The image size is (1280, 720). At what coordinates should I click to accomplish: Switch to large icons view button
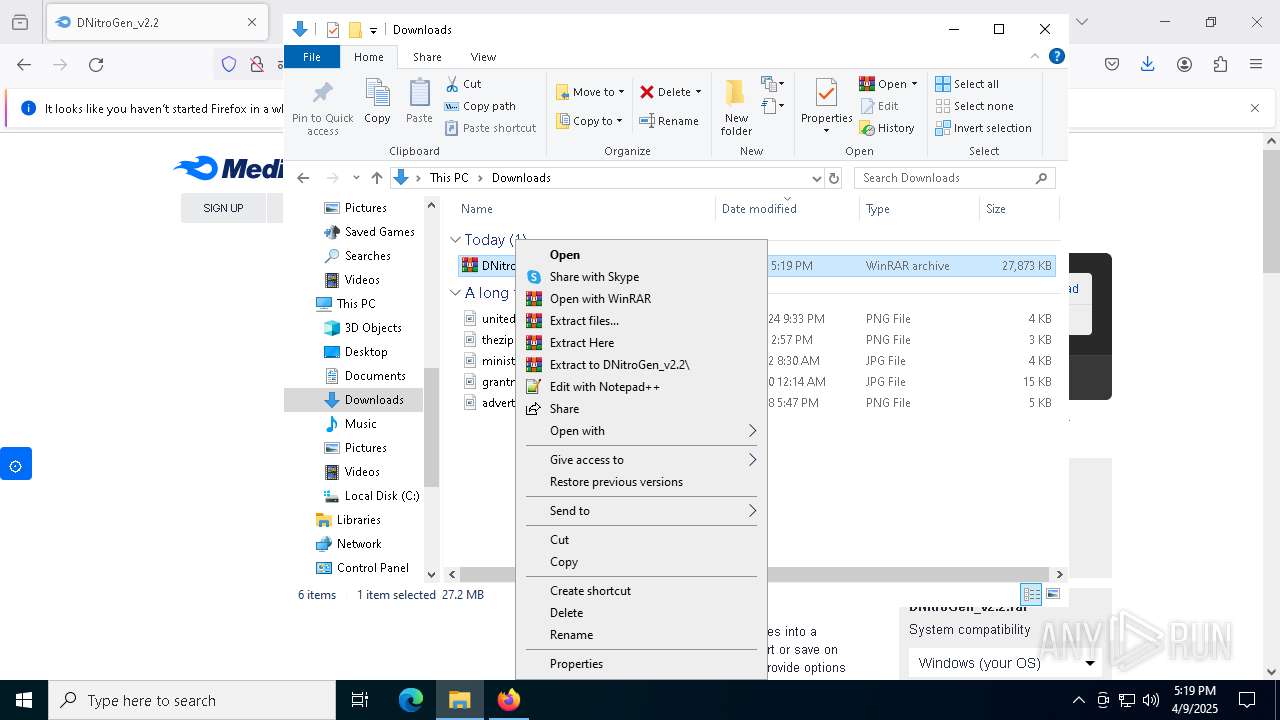(x=1053, y=594)
